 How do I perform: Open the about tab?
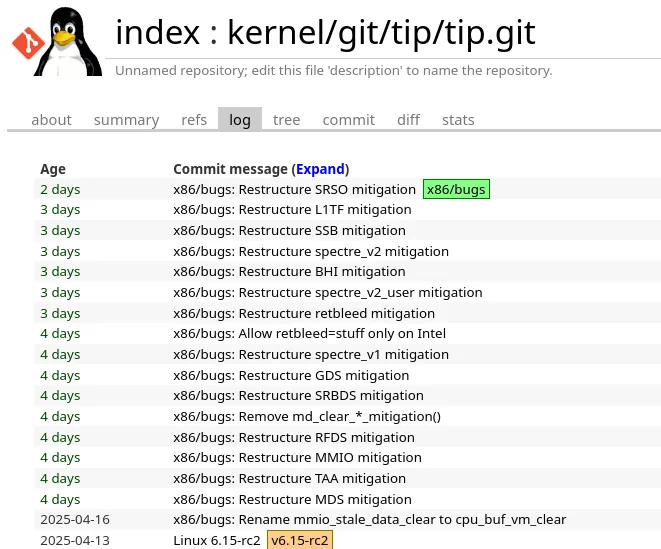51,120
